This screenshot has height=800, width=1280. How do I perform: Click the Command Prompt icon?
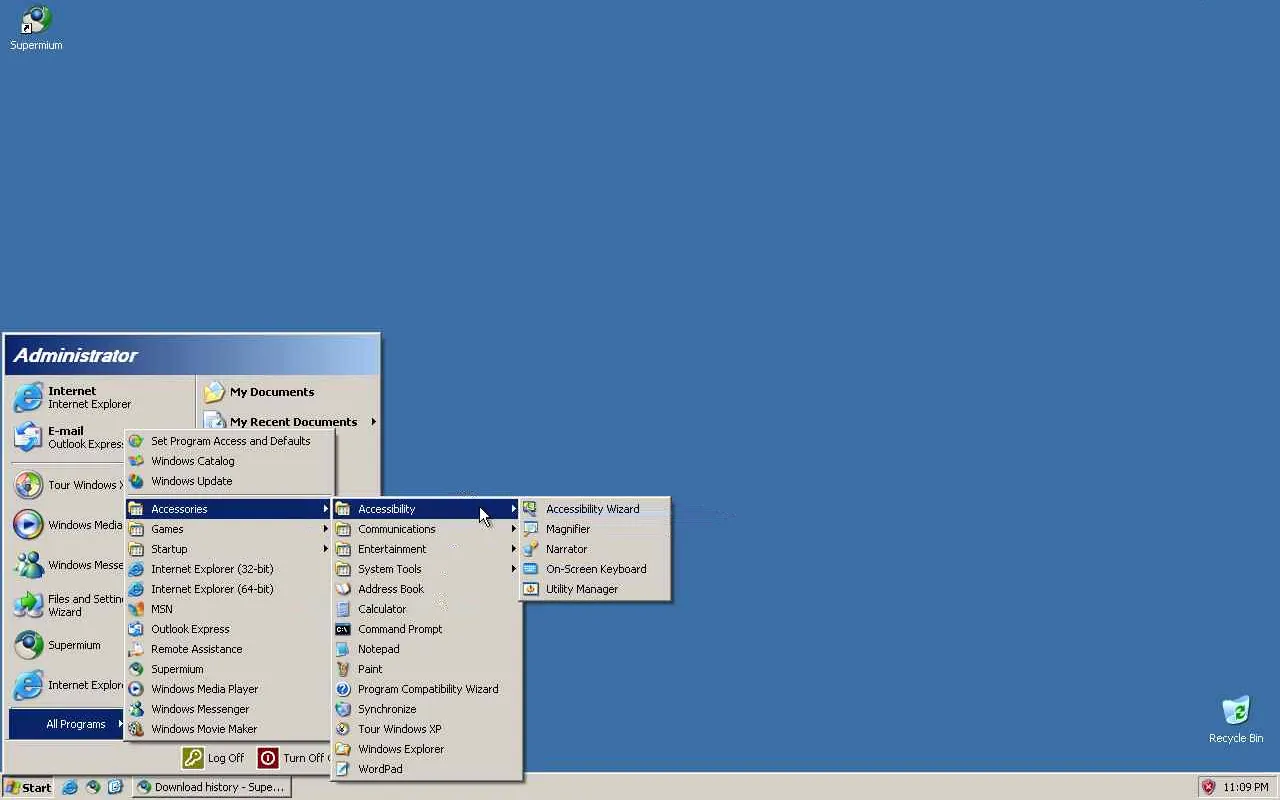pos(343,629)
